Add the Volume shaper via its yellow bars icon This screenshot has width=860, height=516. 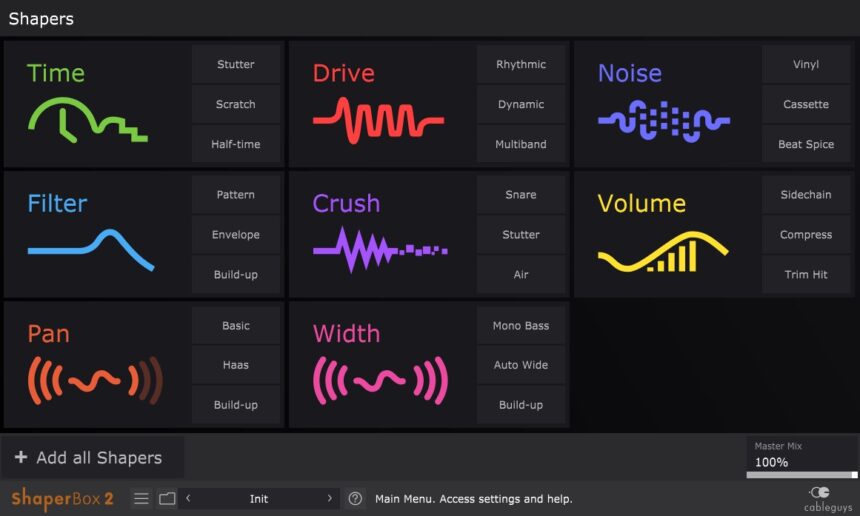pos(663,251)
